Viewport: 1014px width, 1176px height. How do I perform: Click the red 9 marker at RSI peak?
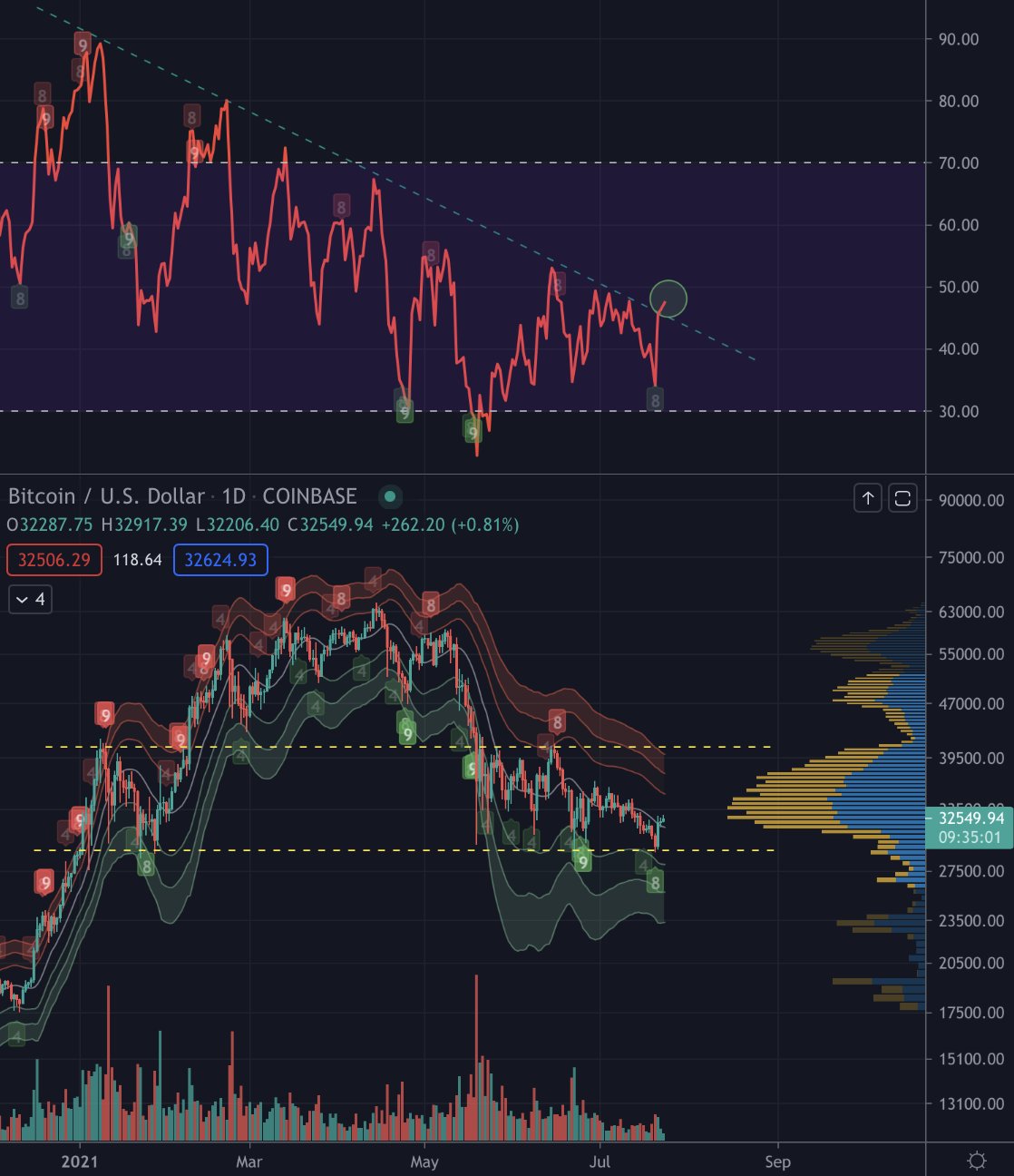83,44
